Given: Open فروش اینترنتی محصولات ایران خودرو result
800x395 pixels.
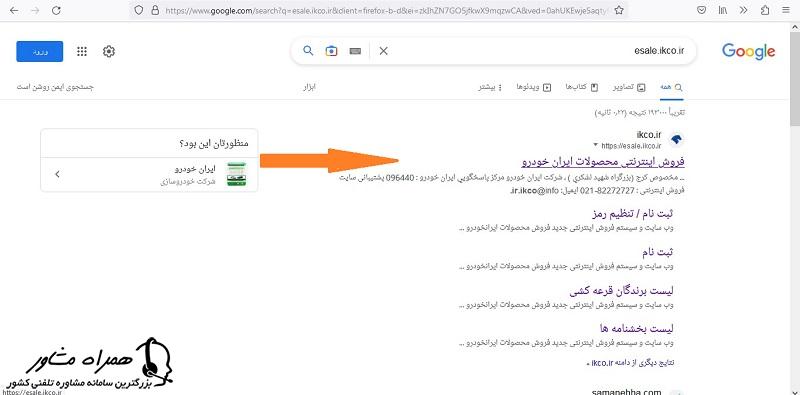Looking at the screenshot, I should [603, 162].
